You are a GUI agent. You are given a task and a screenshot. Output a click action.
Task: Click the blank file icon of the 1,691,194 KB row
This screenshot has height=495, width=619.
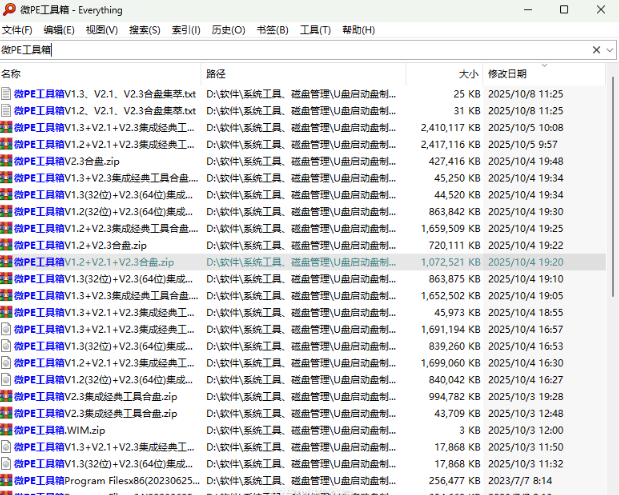(6, 329)
